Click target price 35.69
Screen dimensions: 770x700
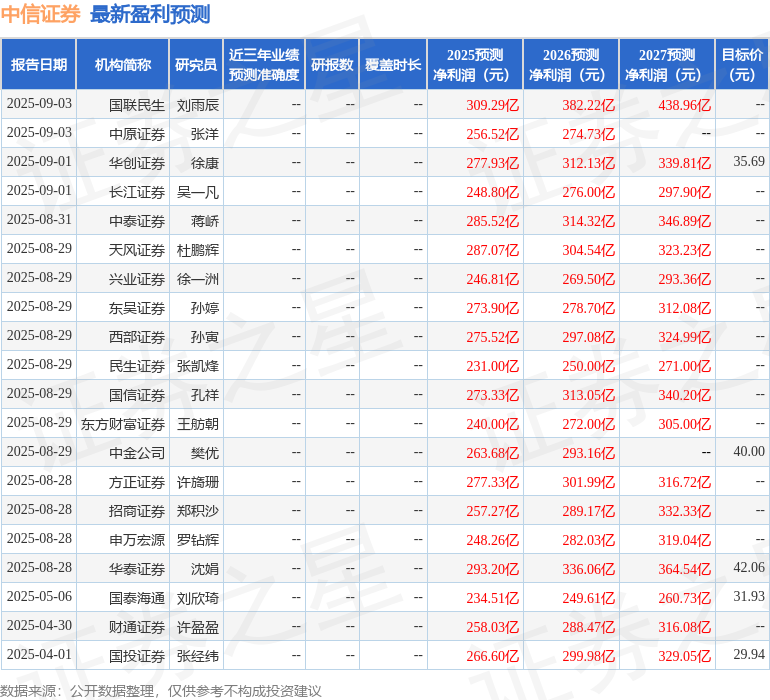[x=749, y=161]
